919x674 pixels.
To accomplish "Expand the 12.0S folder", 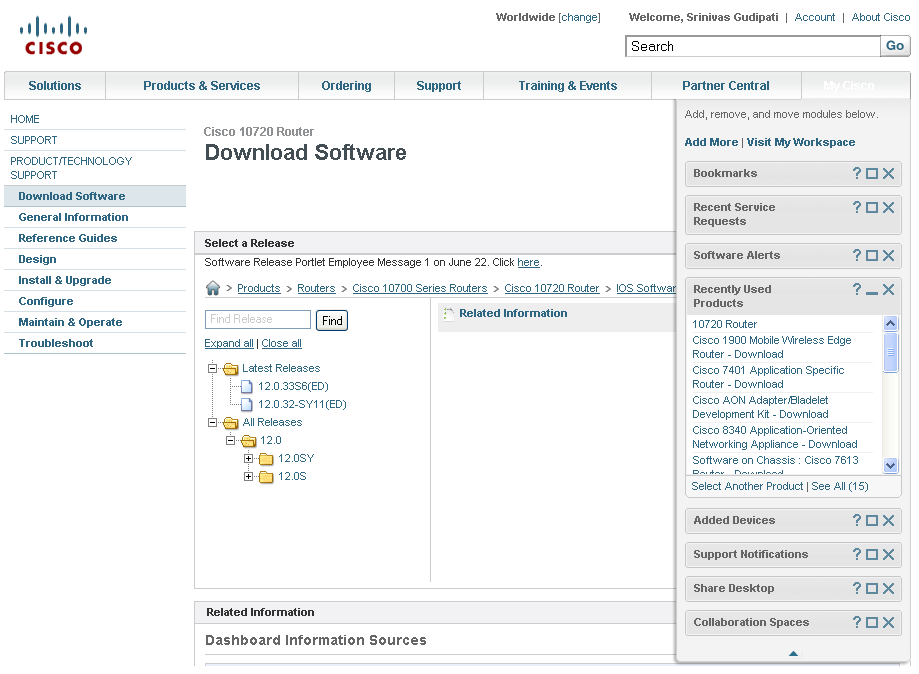I will (249, 476).
